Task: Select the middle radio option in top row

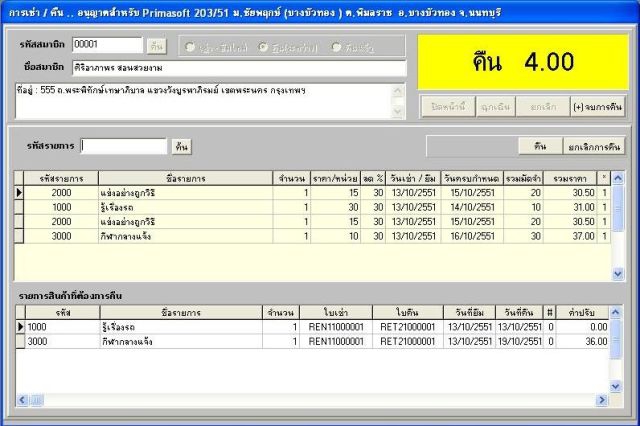Action: [x=264, y=46]
